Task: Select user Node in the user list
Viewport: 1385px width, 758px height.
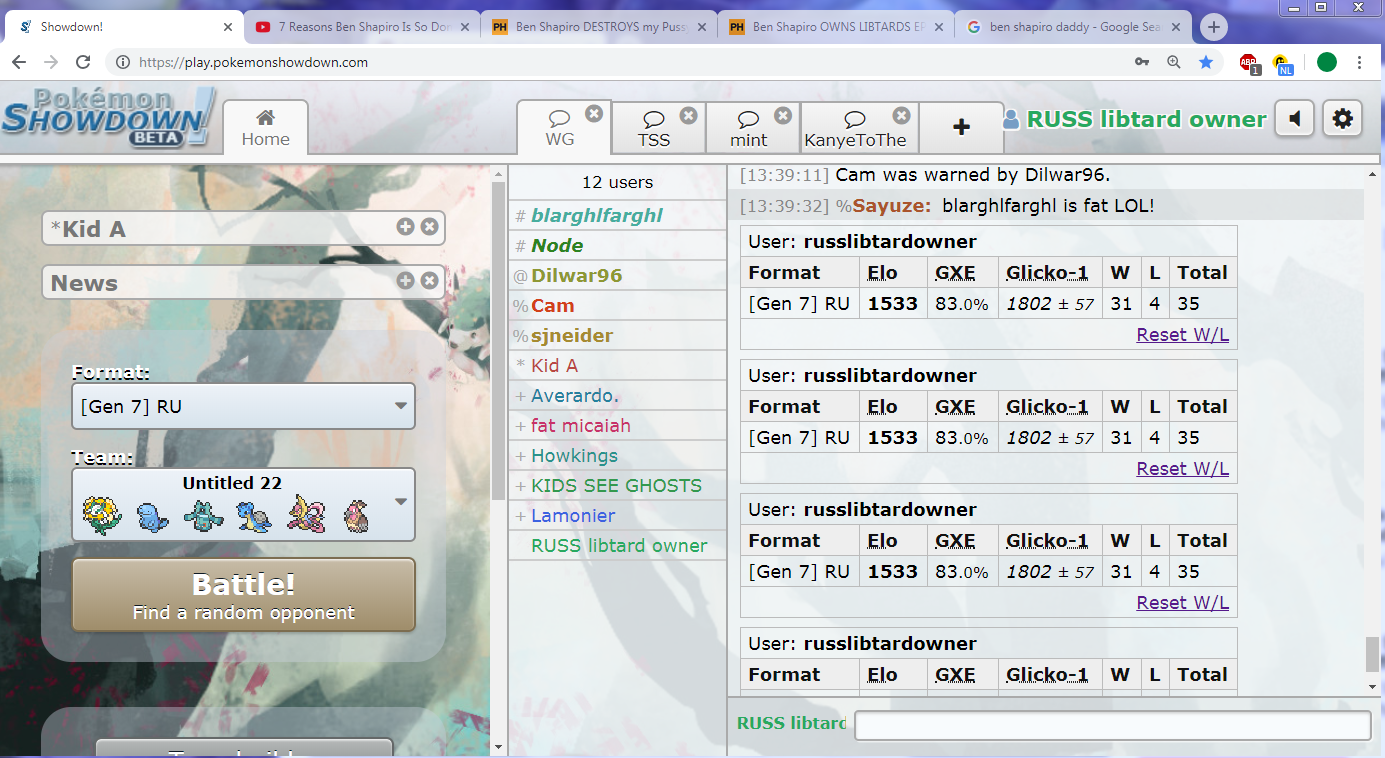Action: pyautogui.click(x=617, y=246)
